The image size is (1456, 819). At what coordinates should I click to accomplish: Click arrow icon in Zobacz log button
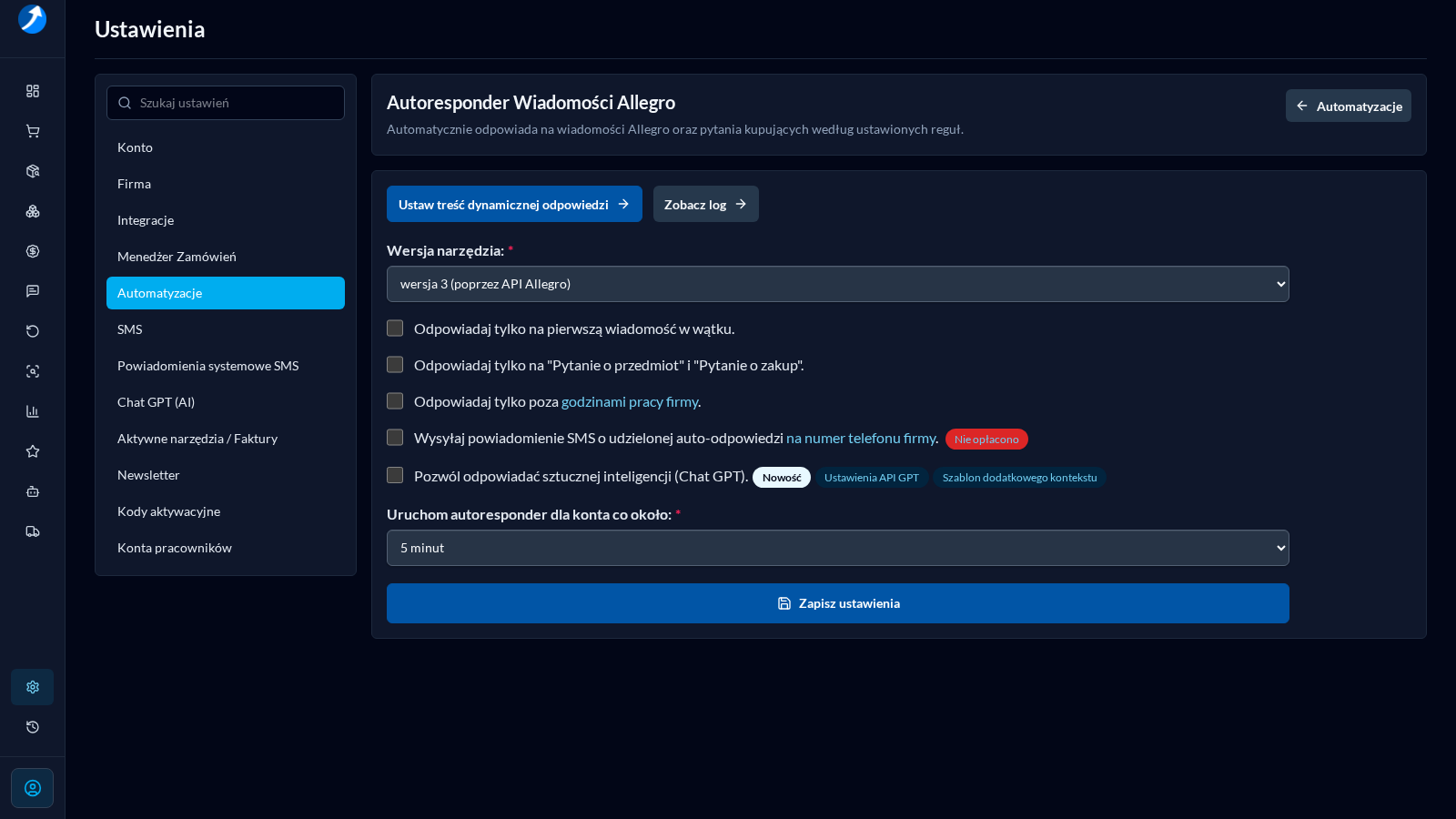(741, 204)
